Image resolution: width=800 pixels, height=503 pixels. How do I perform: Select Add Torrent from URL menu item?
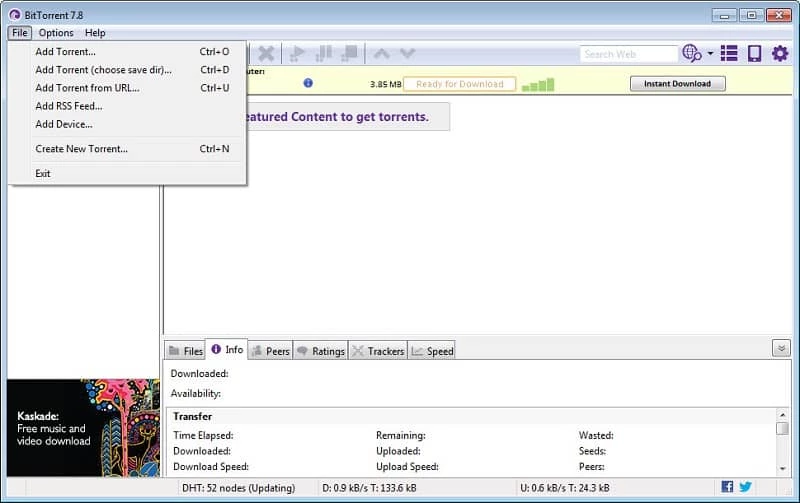(87, 88)
